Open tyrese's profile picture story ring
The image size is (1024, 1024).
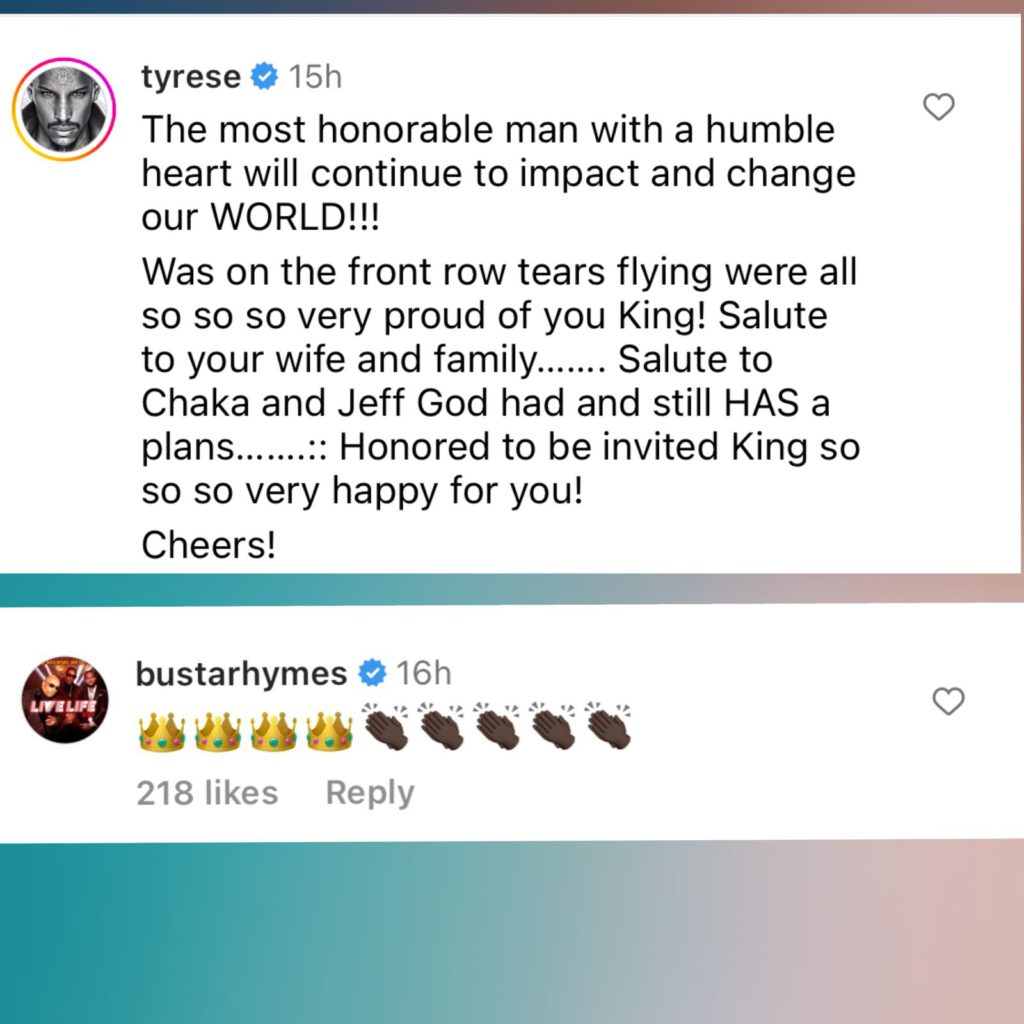(64, 109)
